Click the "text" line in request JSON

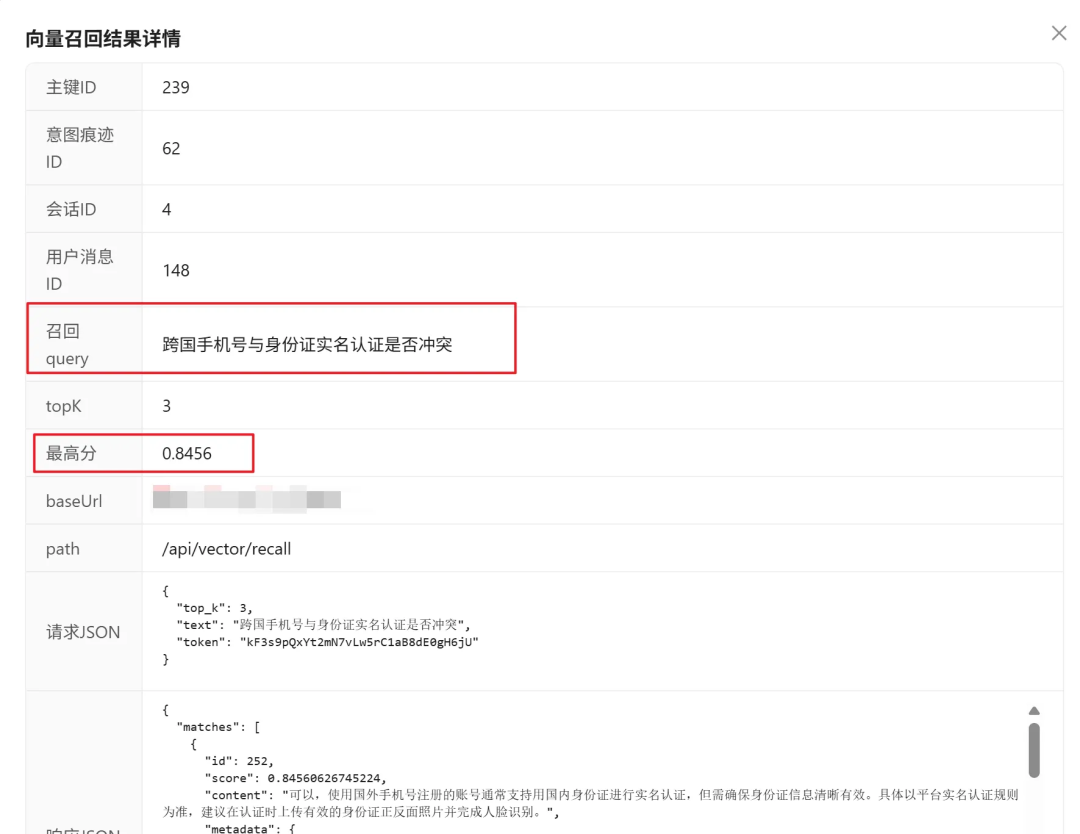click(324, 625)
